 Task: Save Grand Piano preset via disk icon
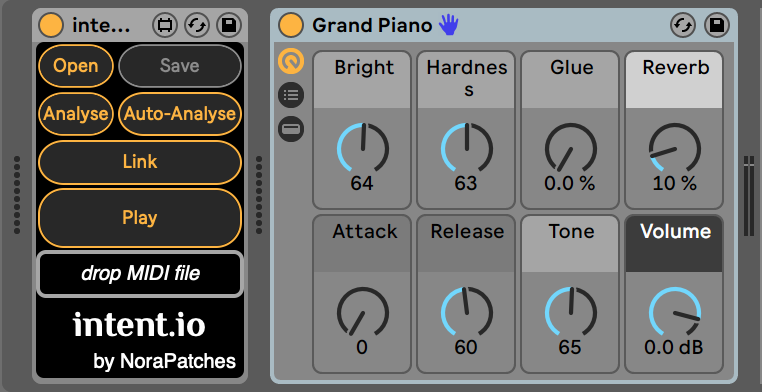716,25
